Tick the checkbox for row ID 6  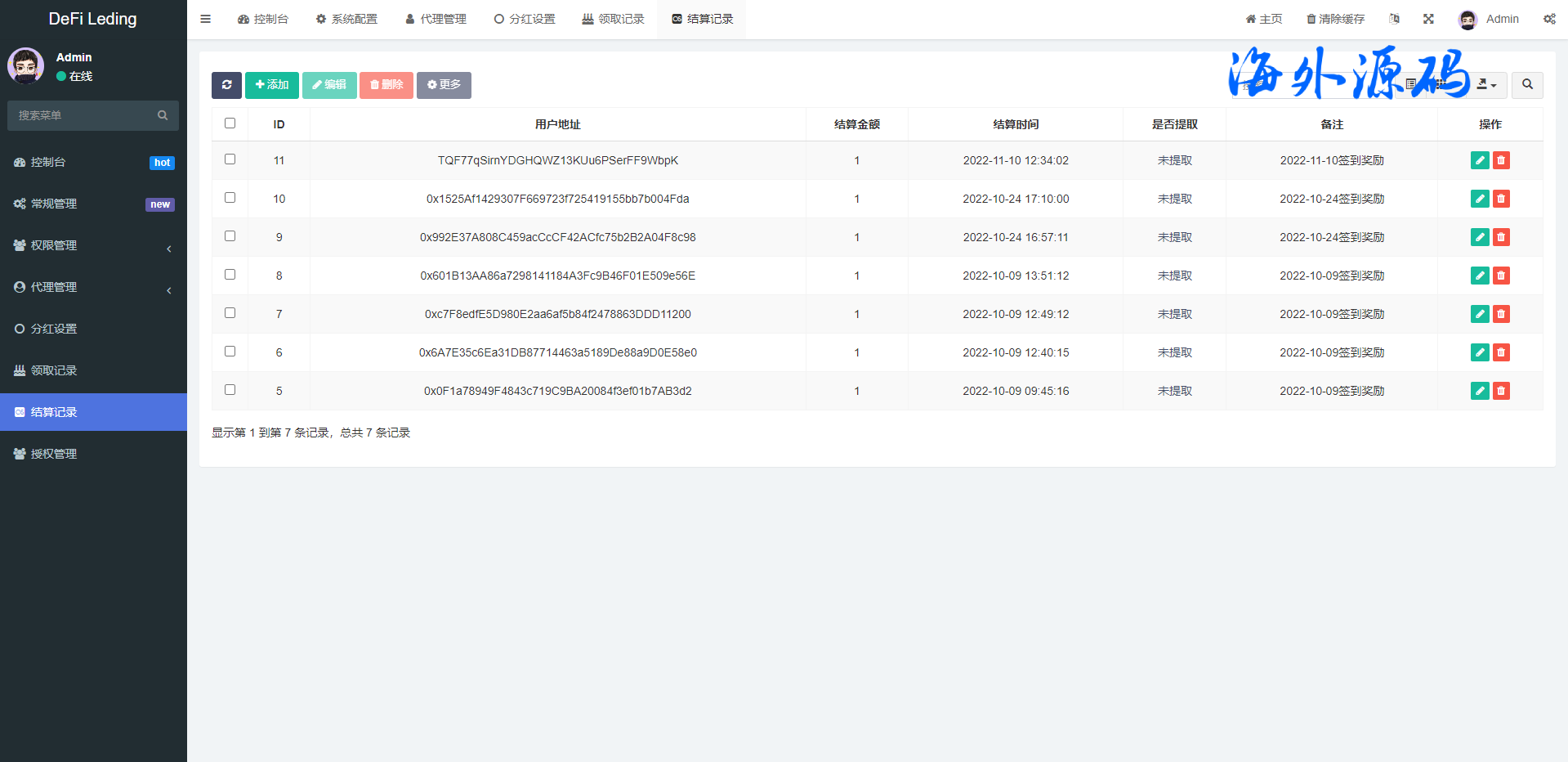tap(230, 352)
